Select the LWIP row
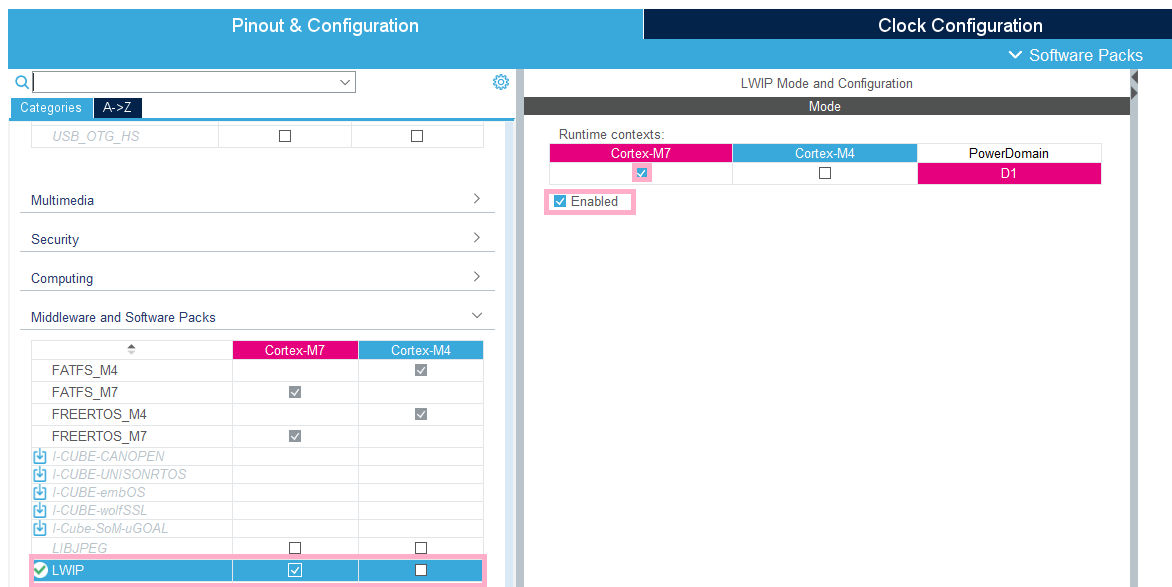The height and width of the screenshot is (587, 1172). coord(257,571)
